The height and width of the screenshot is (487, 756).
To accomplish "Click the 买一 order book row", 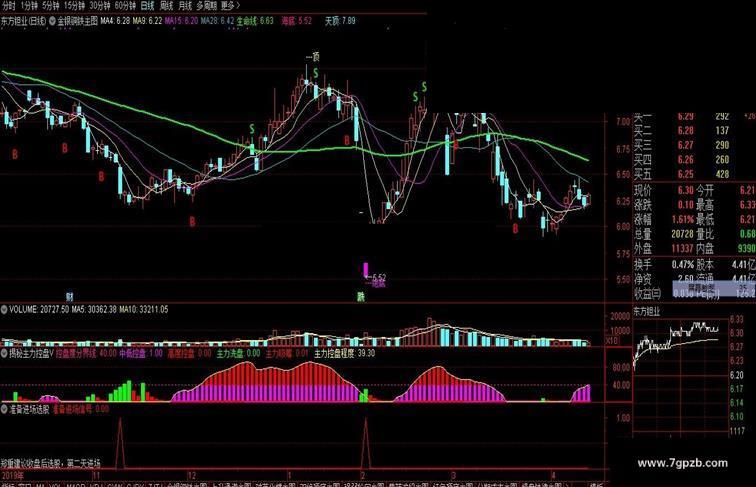I will (694, 116).
